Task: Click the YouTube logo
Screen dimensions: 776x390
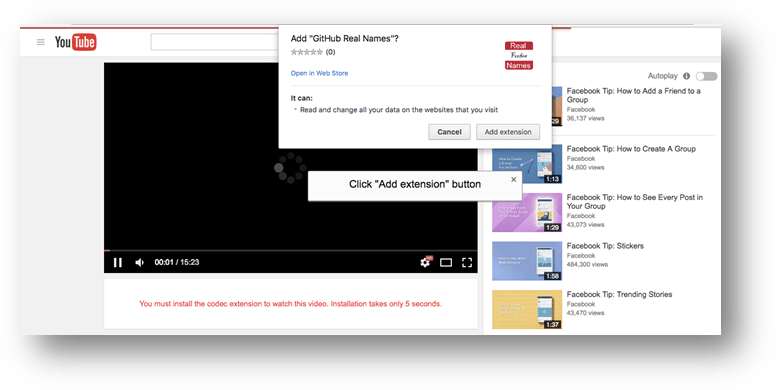Action: tap(75, 42)
